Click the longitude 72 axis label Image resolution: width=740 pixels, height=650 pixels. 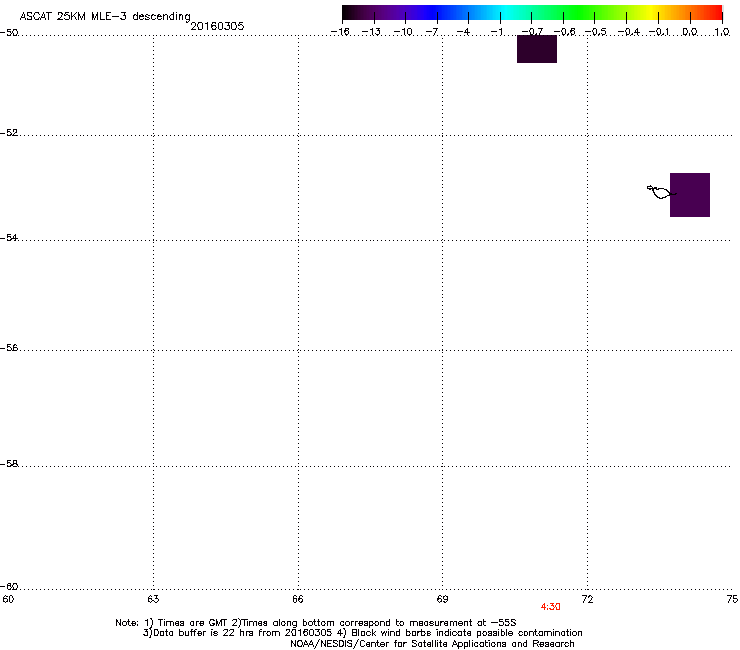click(x=587, y=599)
